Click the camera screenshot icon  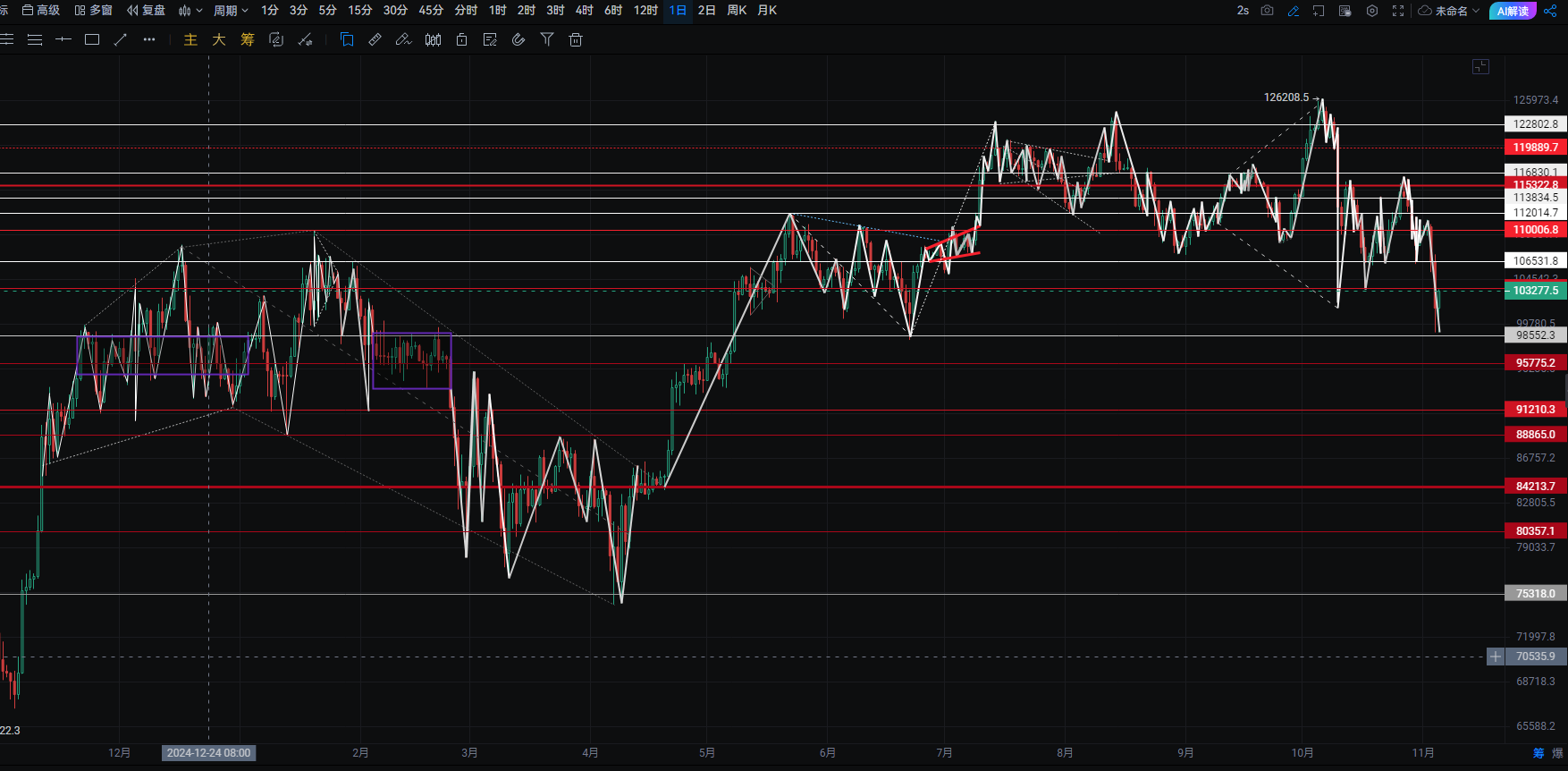[x=1267, y=11]
